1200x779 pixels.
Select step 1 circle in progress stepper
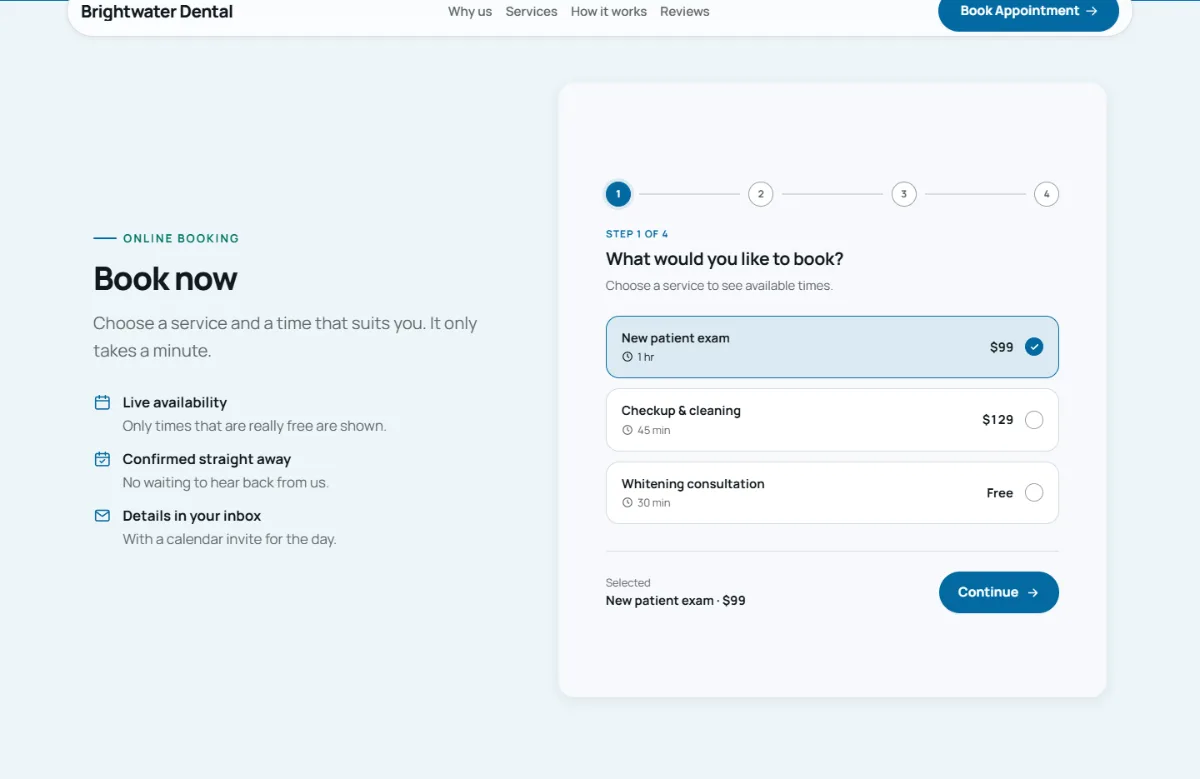(618, 194)
